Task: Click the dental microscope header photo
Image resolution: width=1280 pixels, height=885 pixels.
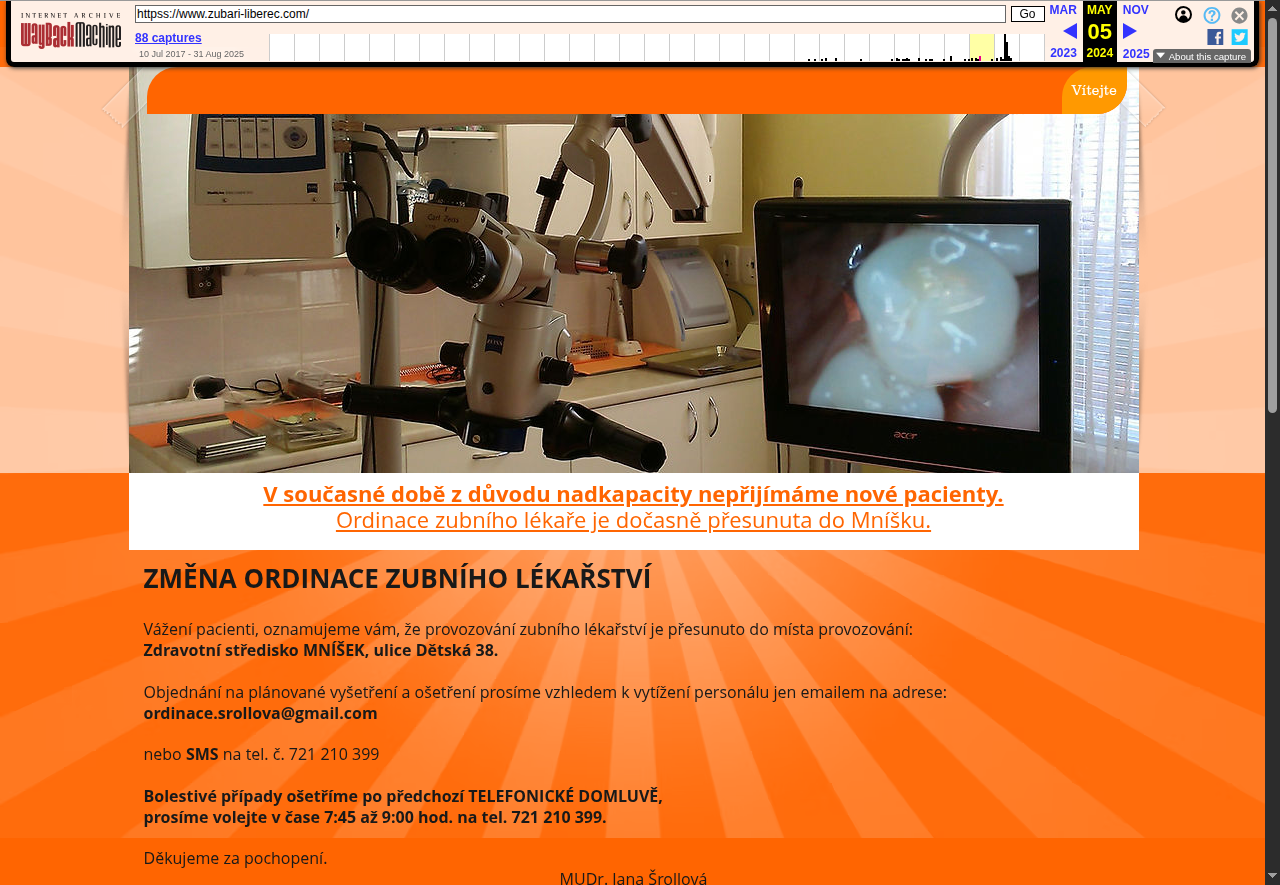Action: coord(633,292)
